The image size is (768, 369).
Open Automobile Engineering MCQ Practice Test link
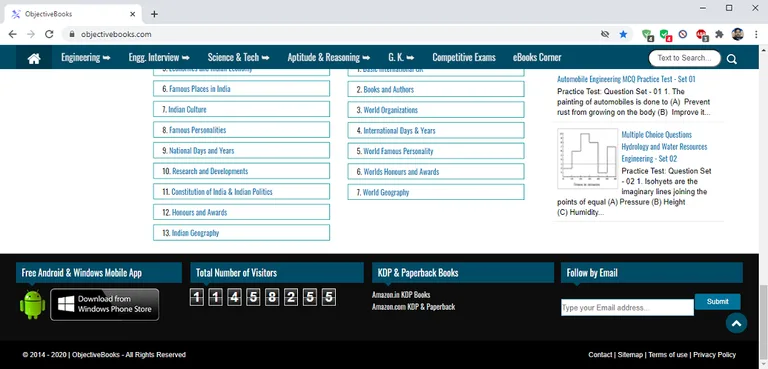point(626,79)
